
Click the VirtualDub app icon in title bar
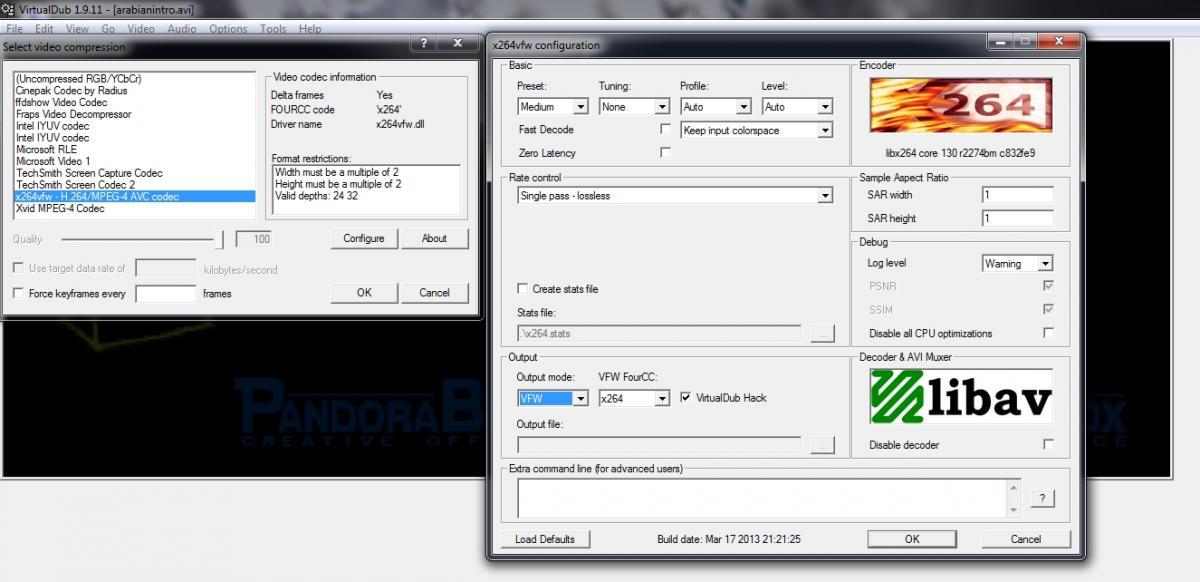click(10, 9)
